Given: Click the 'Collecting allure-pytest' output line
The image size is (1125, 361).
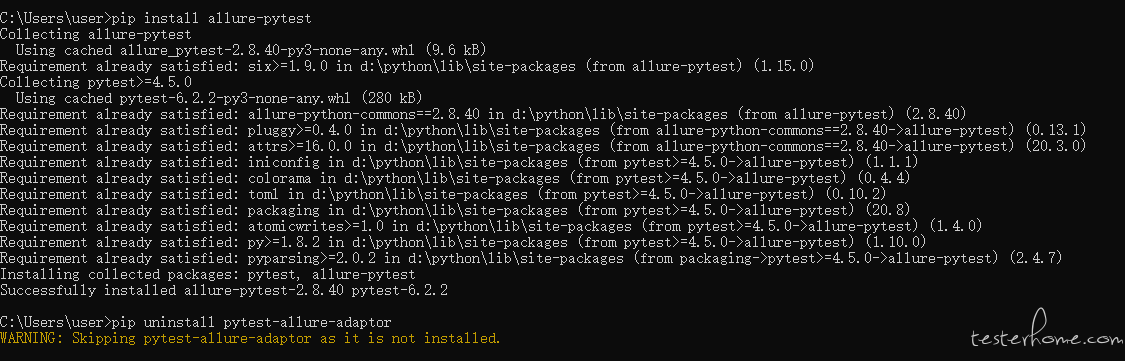Looking at the screenshot, I should pyautogui.click(x=96, y=34).
